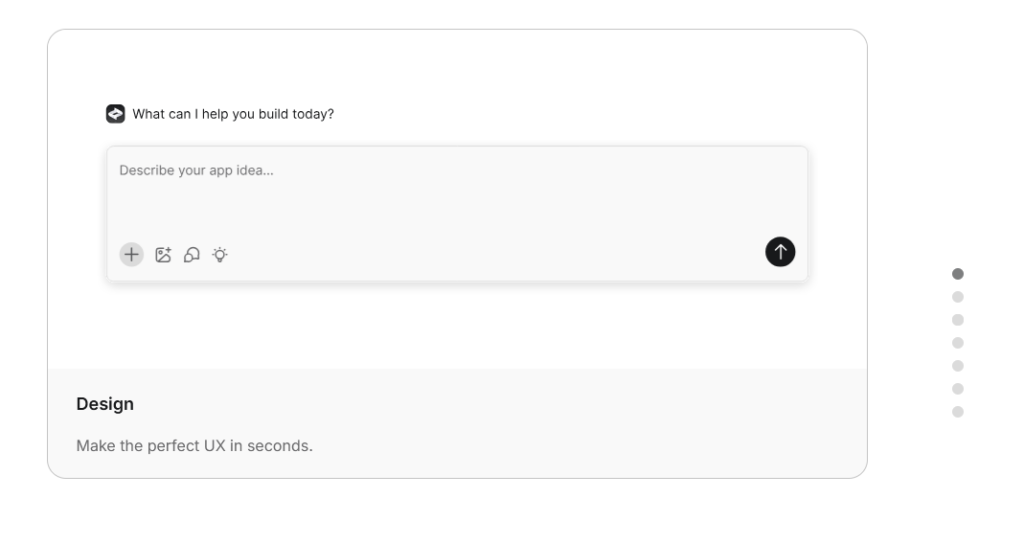Jump to the fourth carousel dot
Image resolution: width=1024 pixels, height=543 pixels.
click(x=957, y=343)
